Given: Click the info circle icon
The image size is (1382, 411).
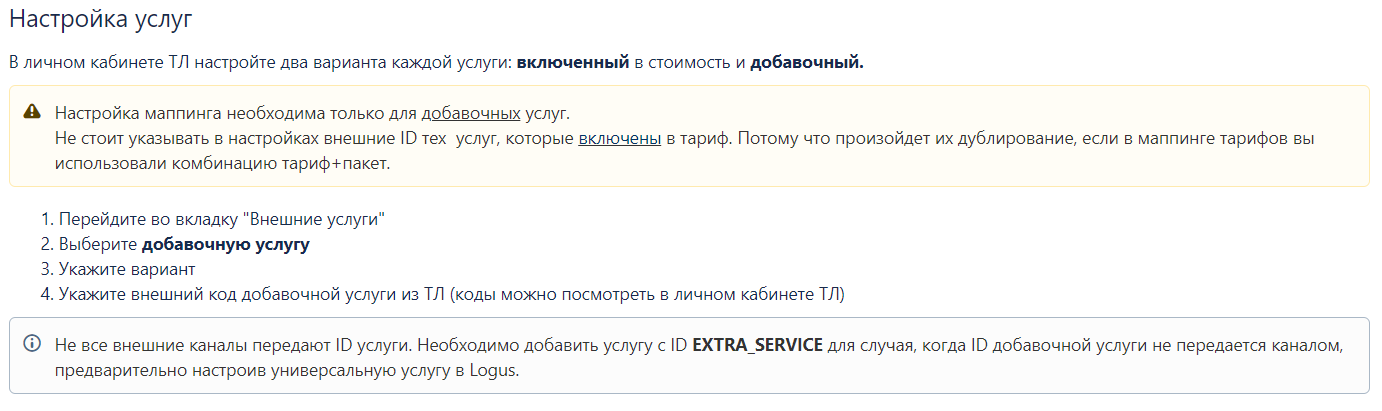Looking at the screenshot, I should point(32,345).
